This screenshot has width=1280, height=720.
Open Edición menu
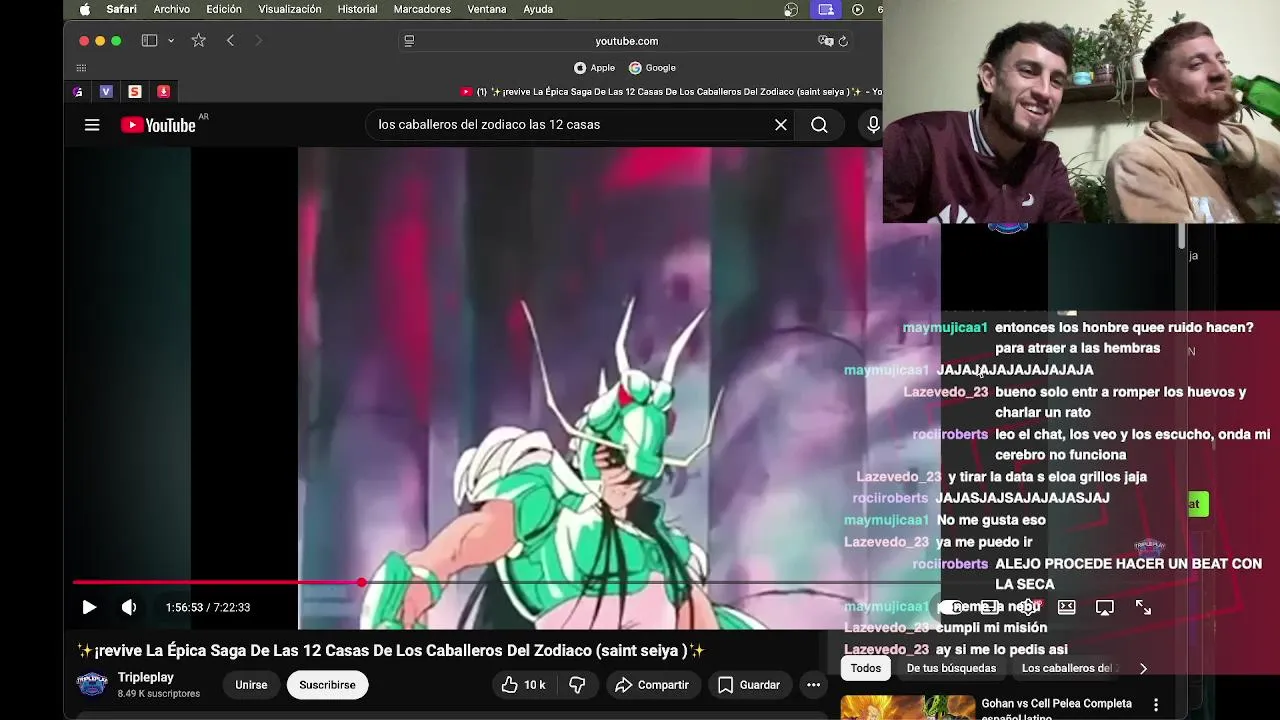tap(224, 9)
